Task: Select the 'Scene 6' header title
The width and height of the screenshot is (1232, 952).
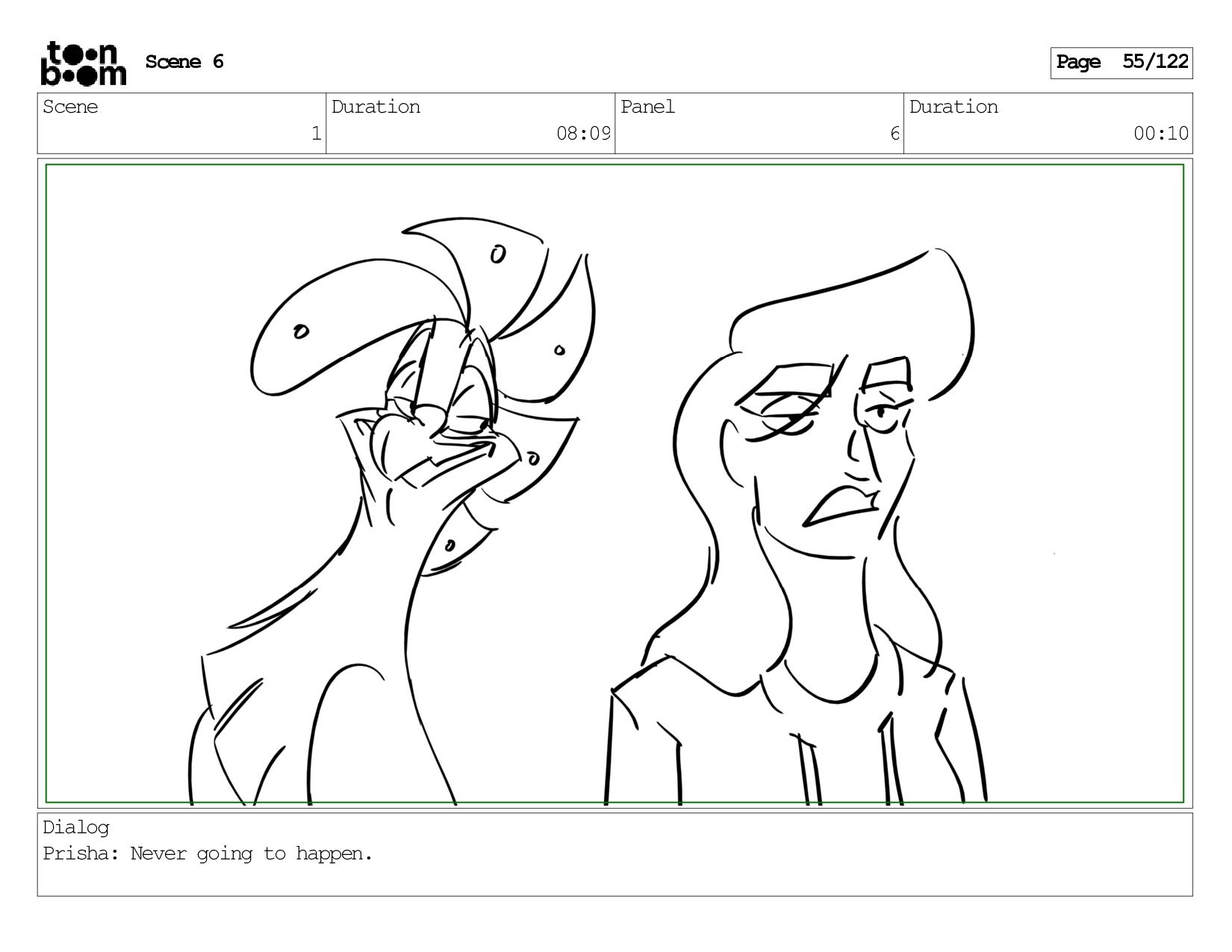Action: coord(184,62)
